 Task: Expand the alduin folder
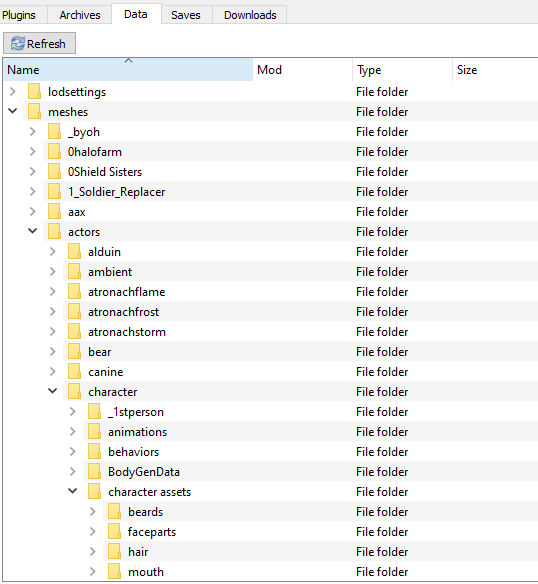point(53,252)
